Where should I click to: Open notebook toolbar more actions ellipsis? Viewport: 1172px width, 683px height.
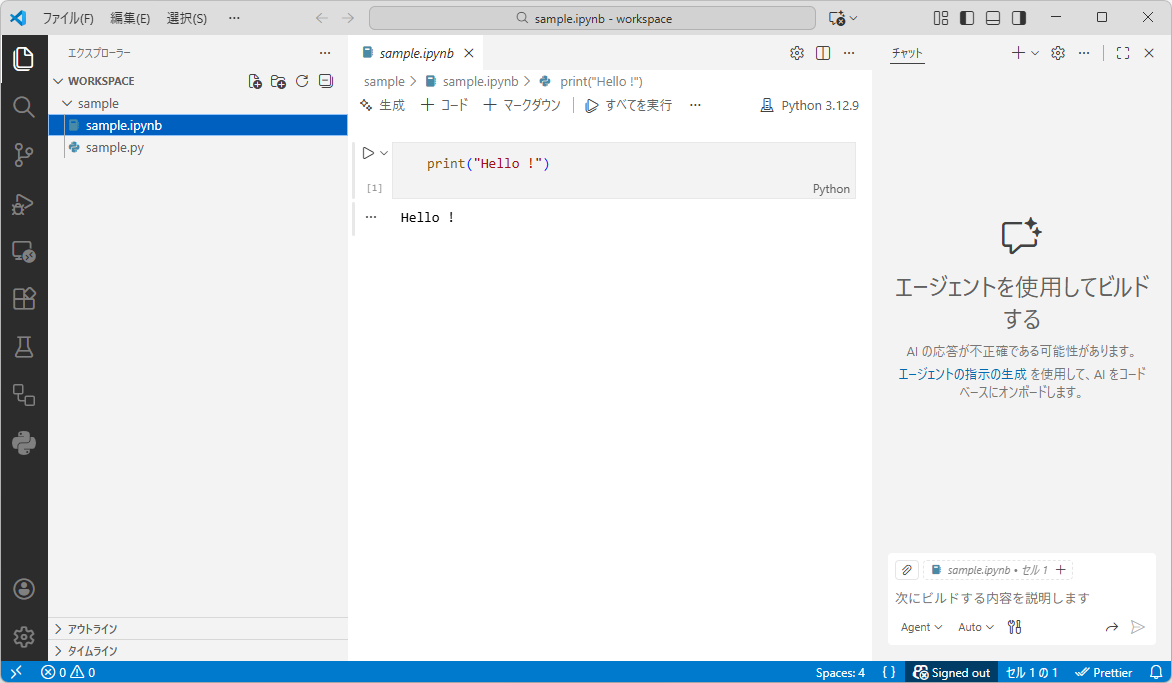pyautogui.click(x=695, y=105)
